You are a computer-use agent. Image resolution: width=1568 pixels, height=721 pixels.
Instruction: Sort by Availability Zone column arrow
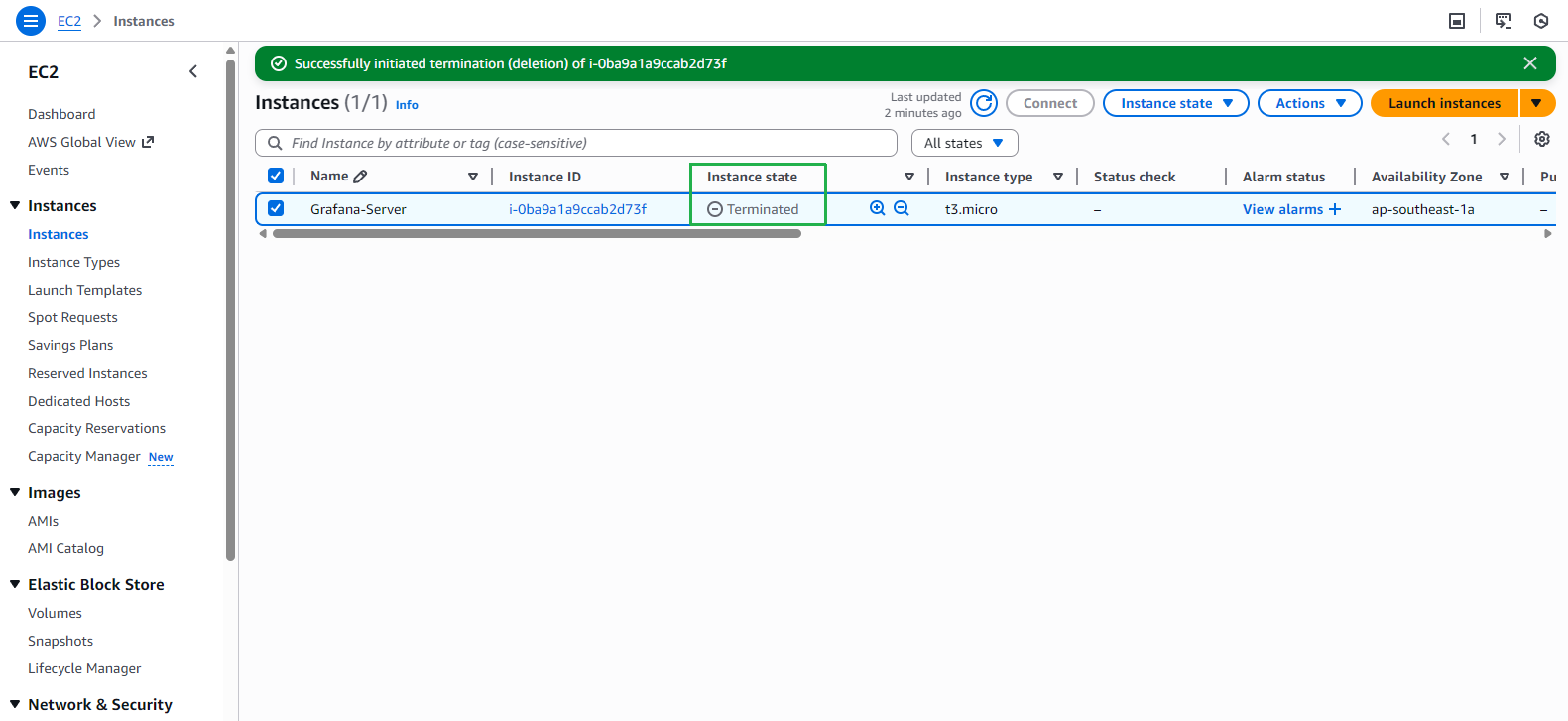(x=1505, y=177)
